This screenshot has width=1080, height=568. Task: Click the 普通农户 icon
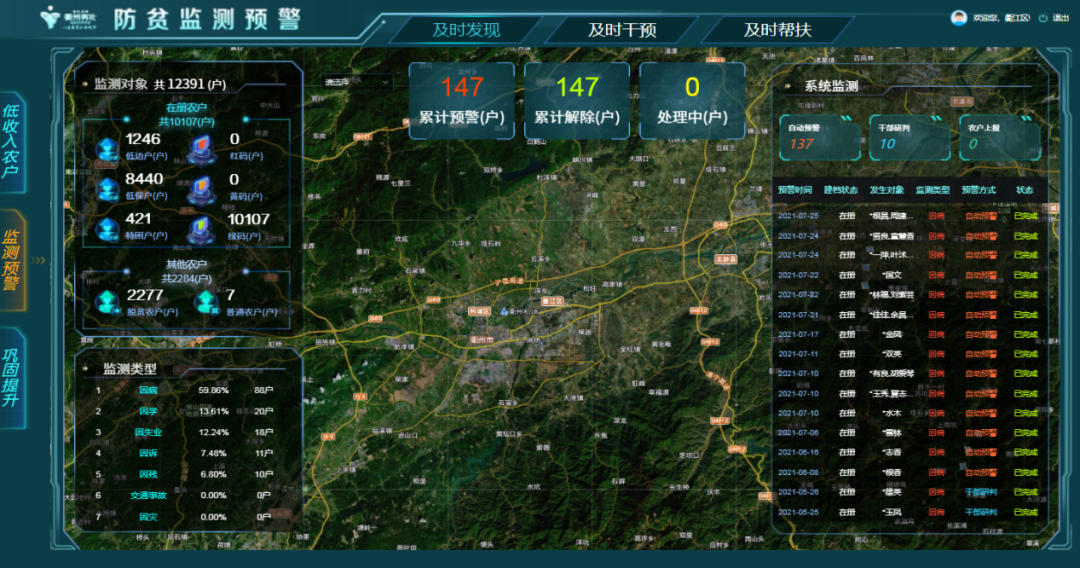pos(207,302)
